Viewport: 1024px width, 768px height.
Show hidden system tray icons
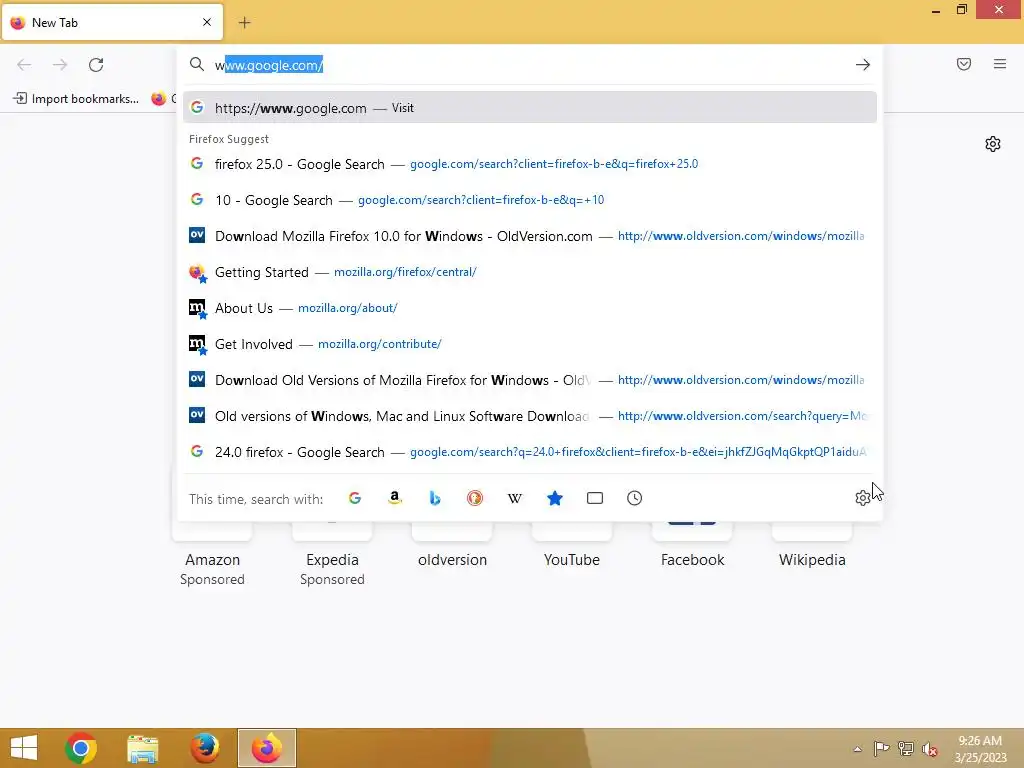click(857, 749)
